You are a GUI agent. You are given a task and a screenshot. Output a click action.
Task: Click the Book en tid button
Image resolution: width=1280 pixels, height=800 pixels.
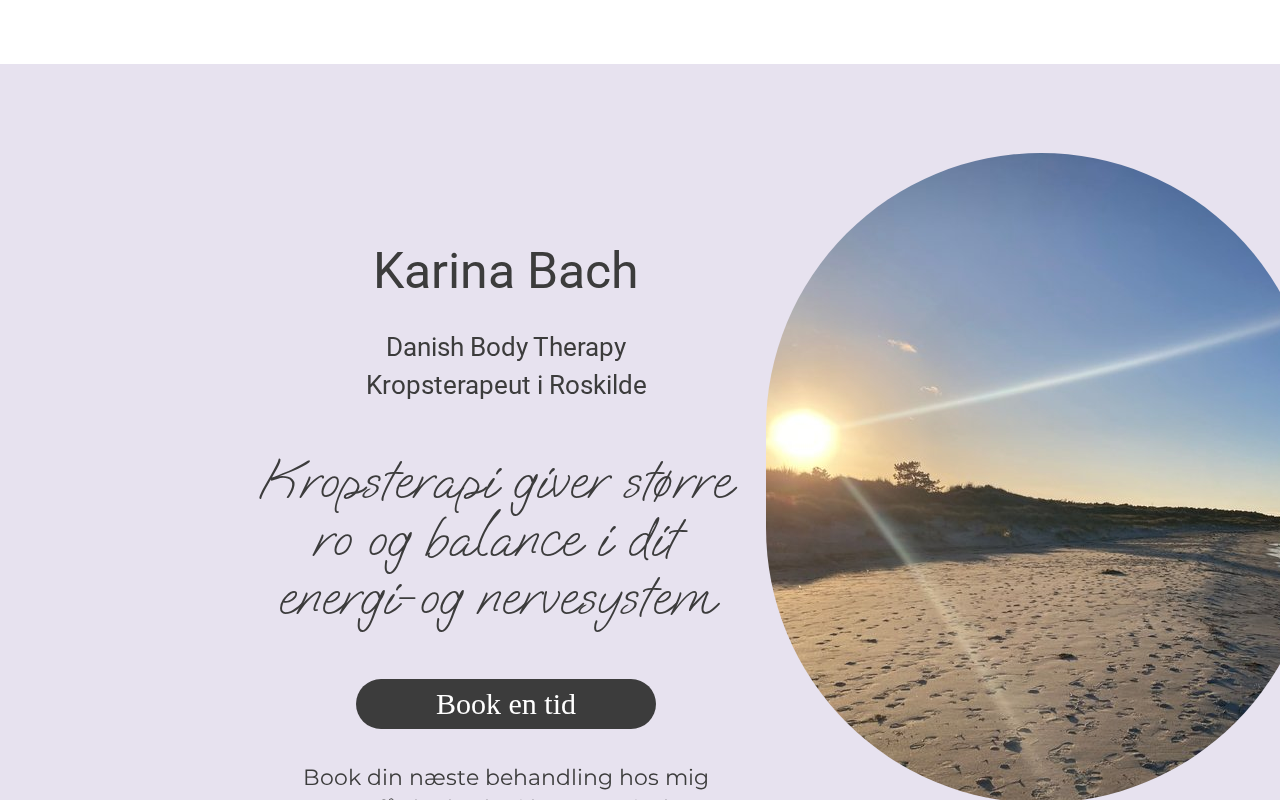tap(506, 704)
